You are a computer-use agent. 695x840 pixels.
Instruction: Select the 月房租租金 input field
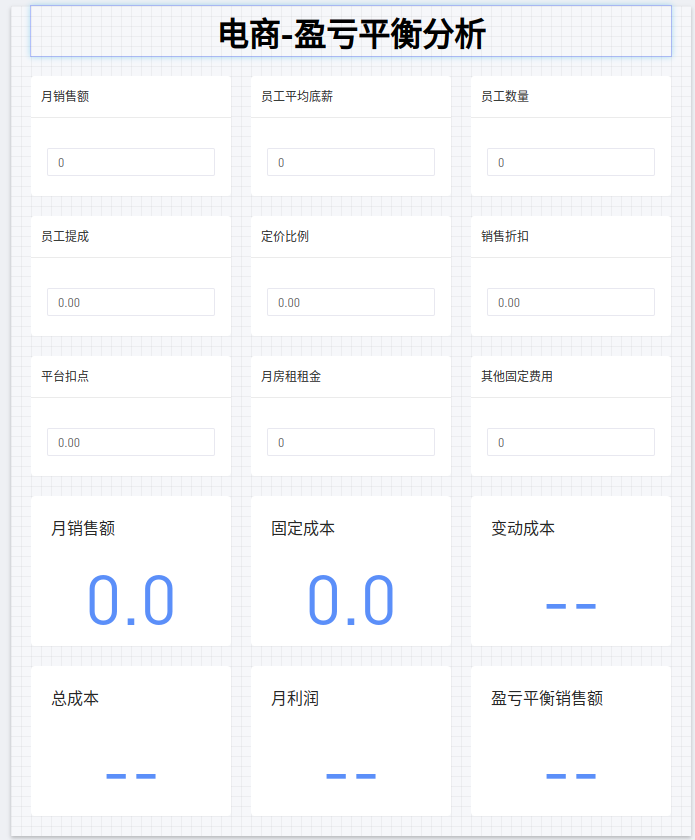pyautogui.click(x=351, y=442)
